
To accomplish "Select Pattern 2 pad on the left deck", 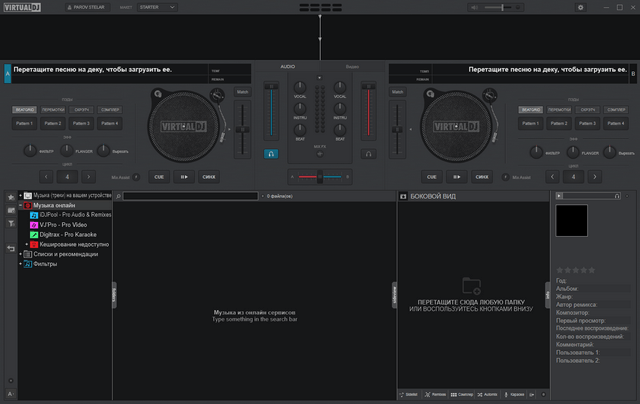I will click(53, 123).
